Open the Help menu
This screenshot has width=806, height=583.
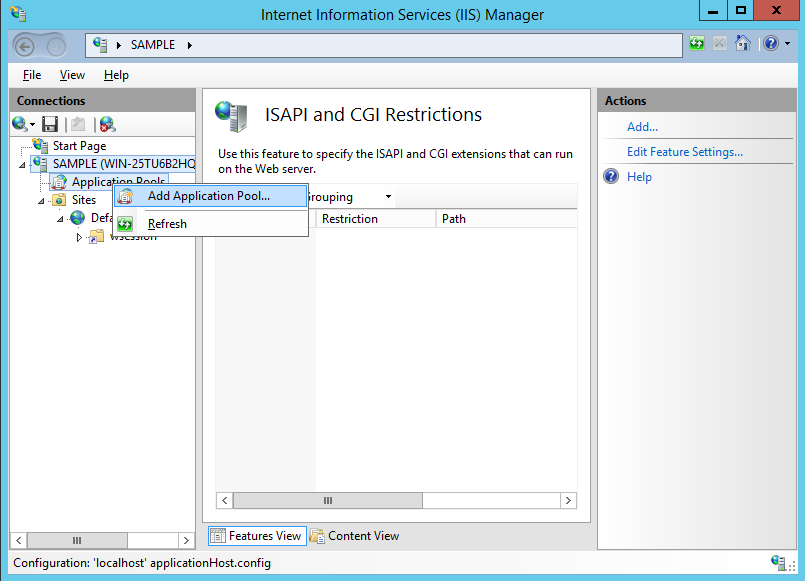[x=116, y=75]
